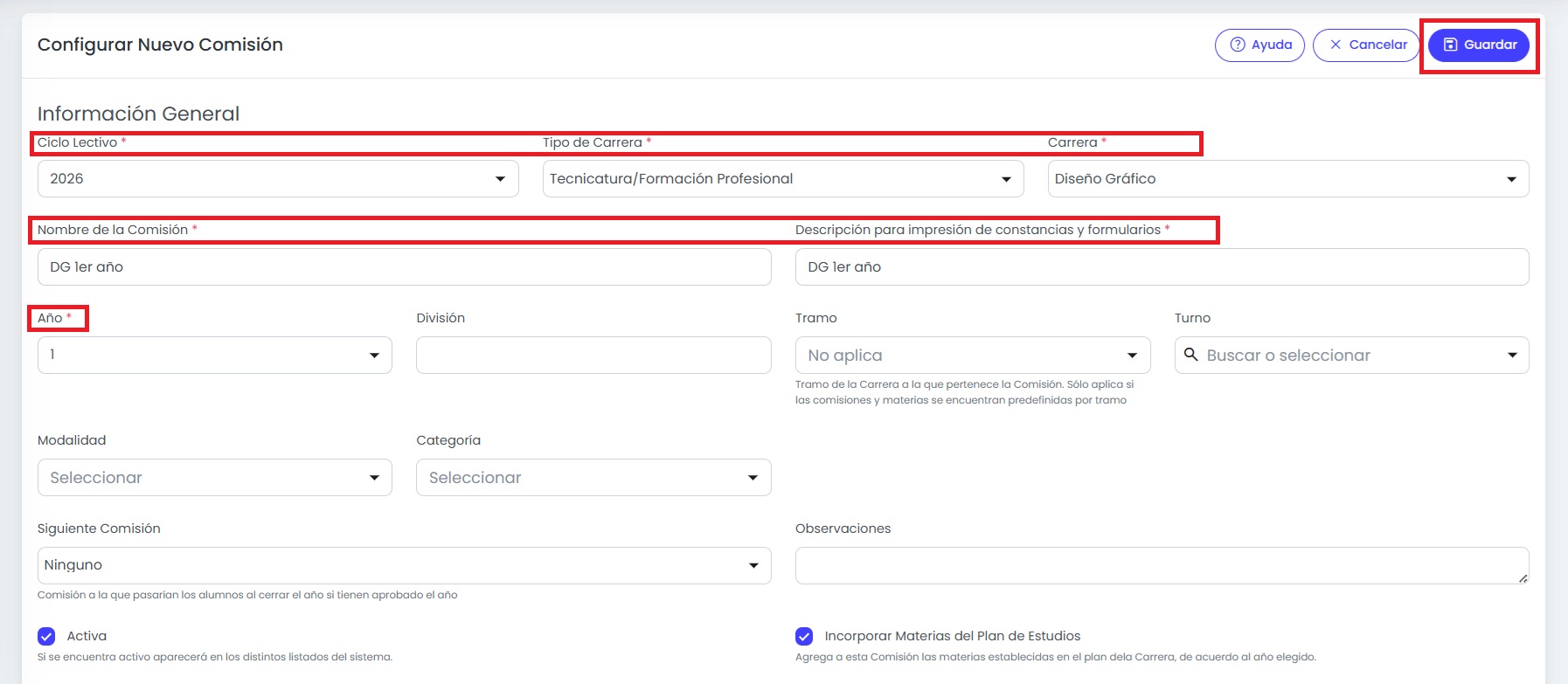1568x684 pixels.
Task: Click the Cancelar button
Action: tap(1366, 45)
